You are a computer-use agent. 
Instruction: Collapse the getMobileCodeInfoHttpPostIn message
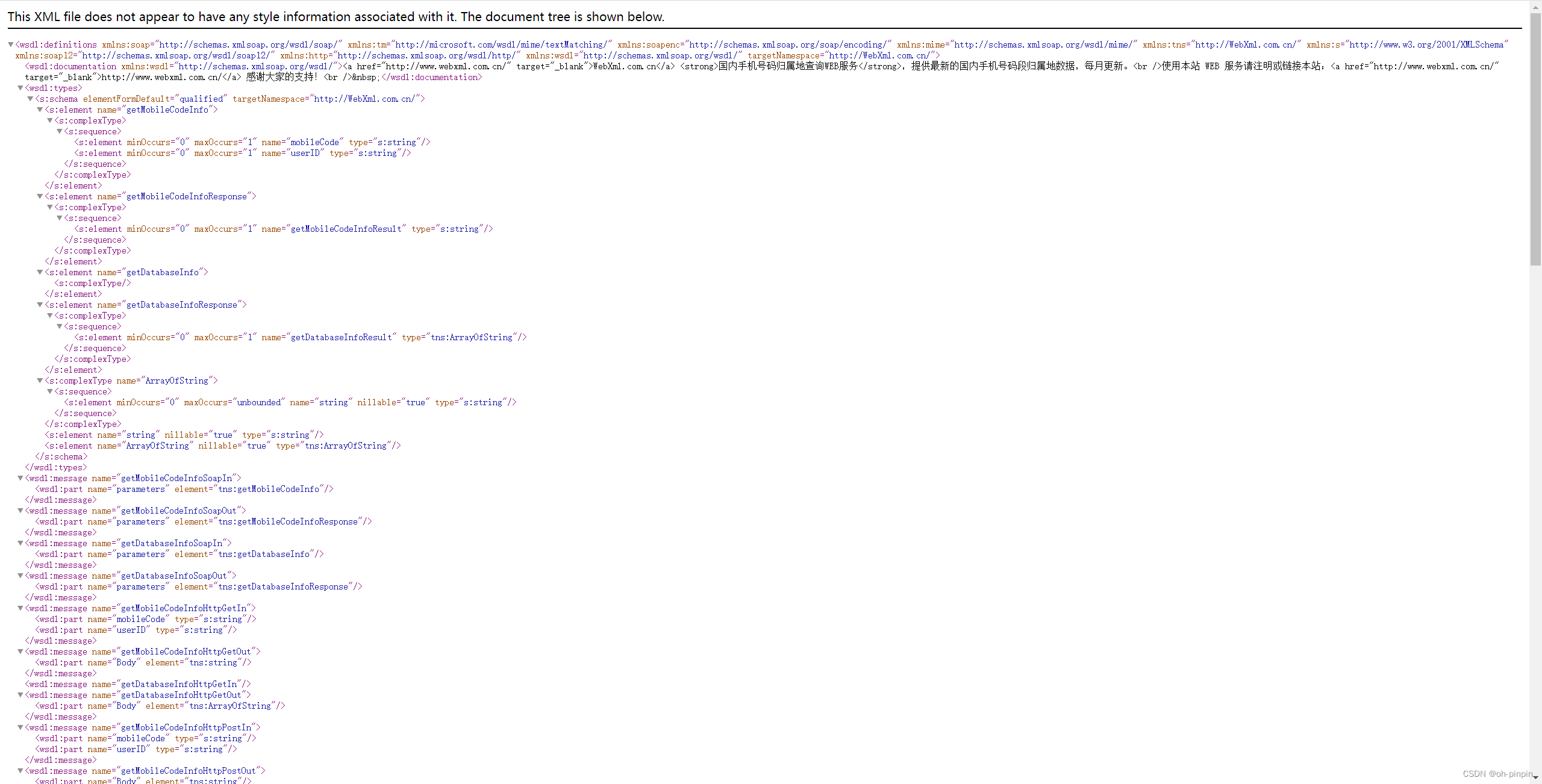point(20,727)
